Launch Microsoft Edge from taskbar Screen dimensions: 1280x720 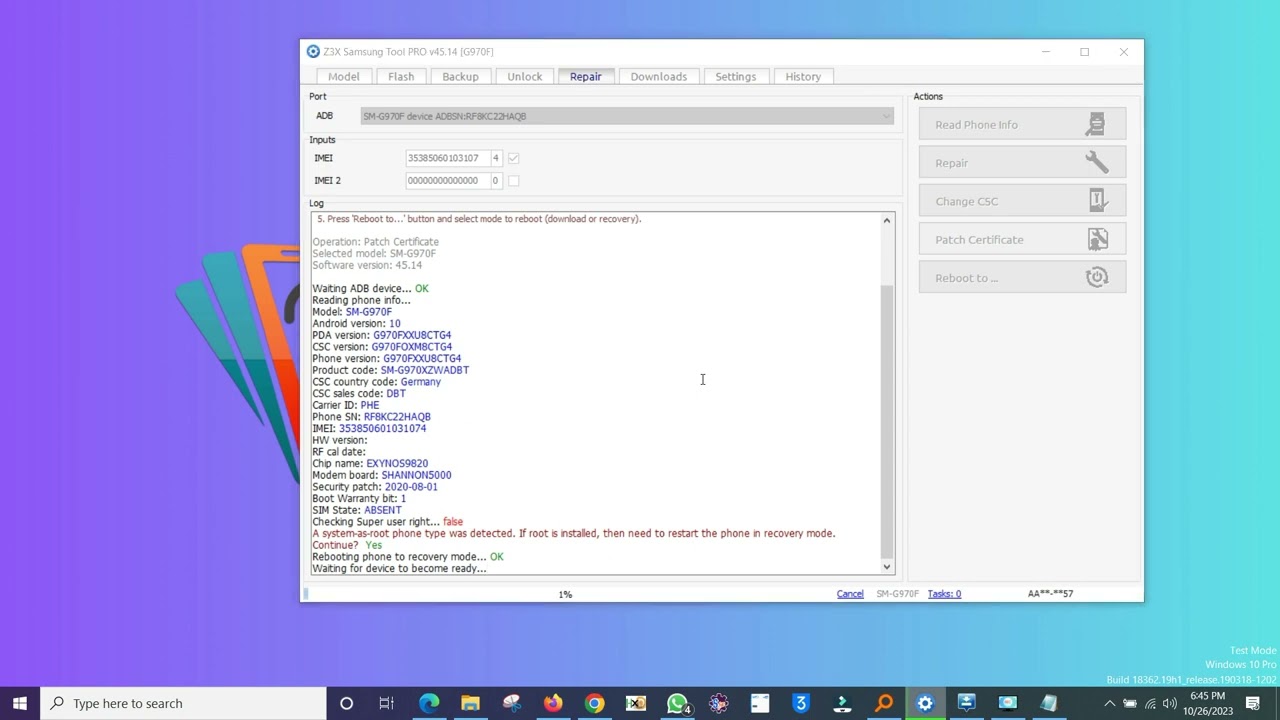point(429,703)
